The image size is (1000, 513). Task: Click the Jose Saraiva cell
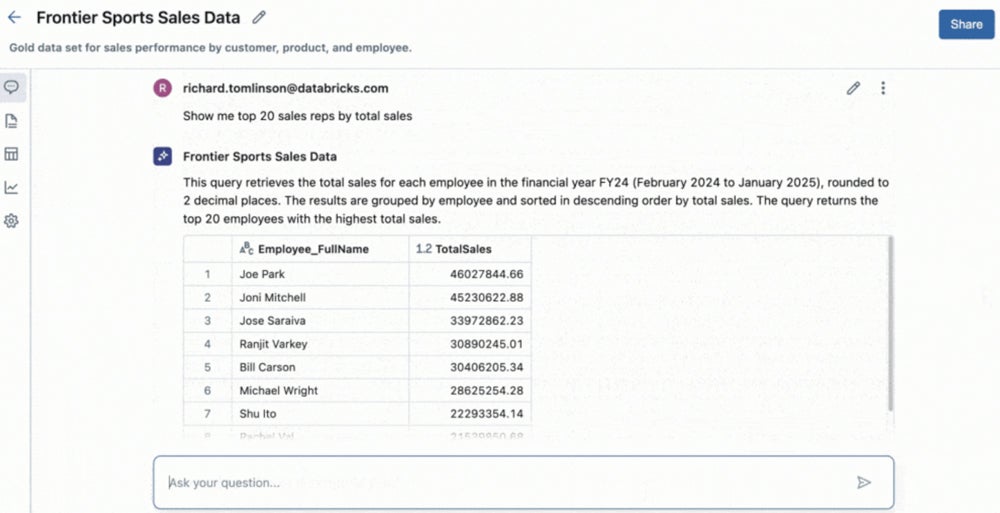click(320, 320)
